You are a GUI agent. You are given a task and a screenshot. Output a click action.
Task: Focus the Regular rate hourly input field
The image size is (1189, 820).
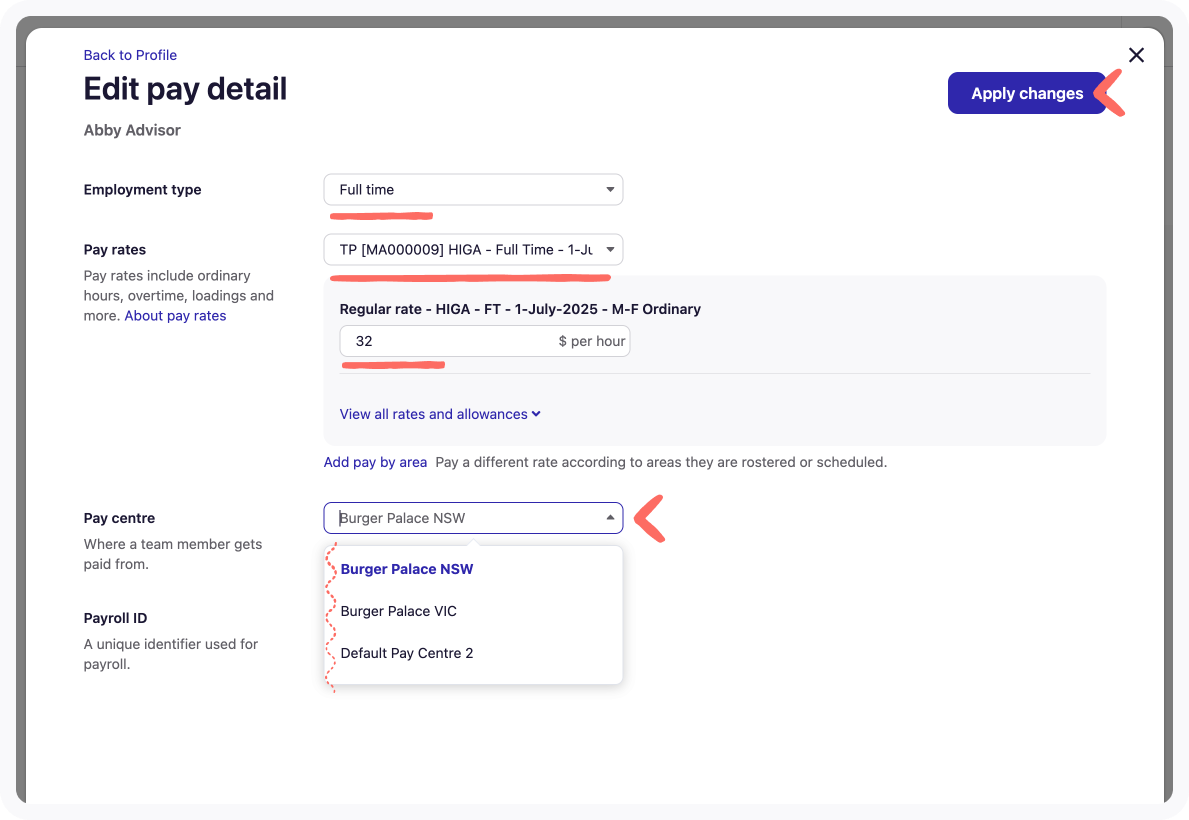[x=445, y=341]
